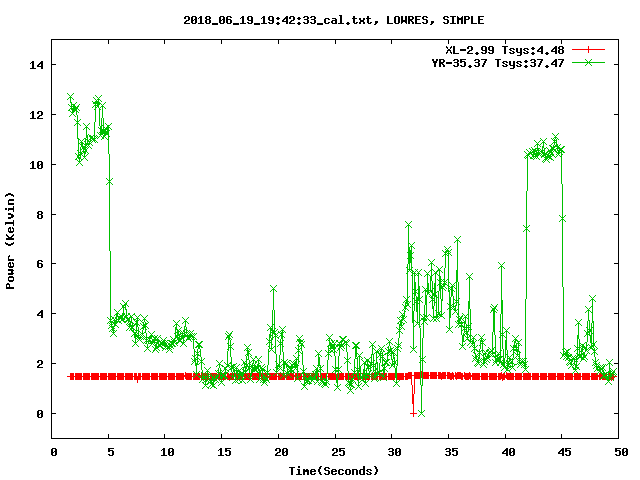This screenshot has height=480, width=640.
Task: Select legend entry YR-35.37 Tsys:37.47
Action: pyautogui.click(x=498, y=63)
